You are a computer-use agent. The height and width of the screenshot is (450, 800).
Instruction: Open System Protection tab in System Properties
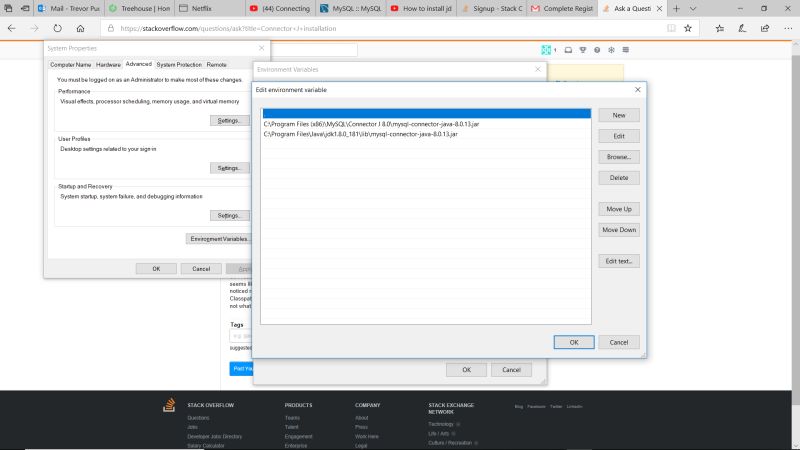(x=179, y=65)
